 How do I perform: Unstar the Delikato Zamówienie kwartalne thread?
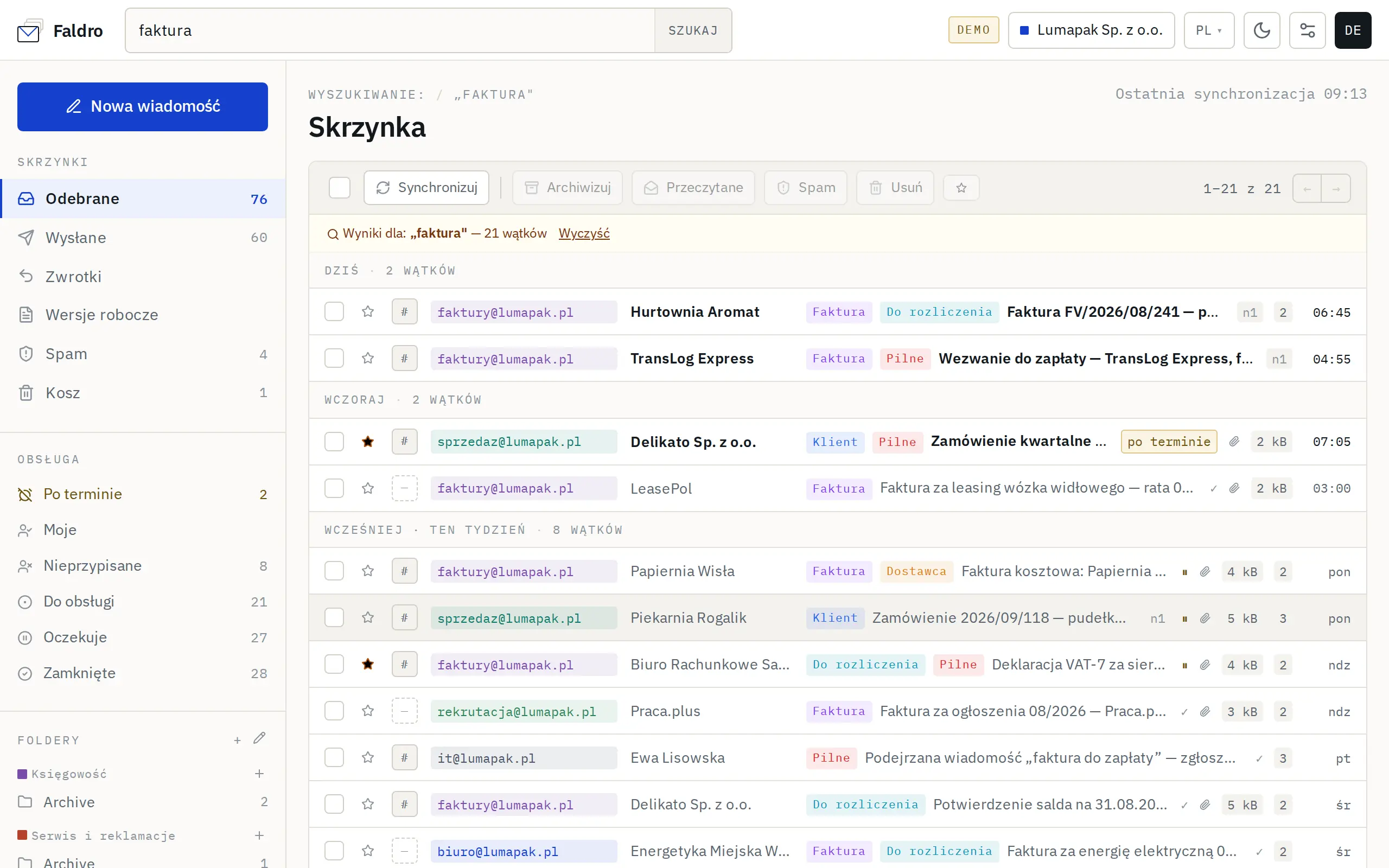(x=368, y=442)
